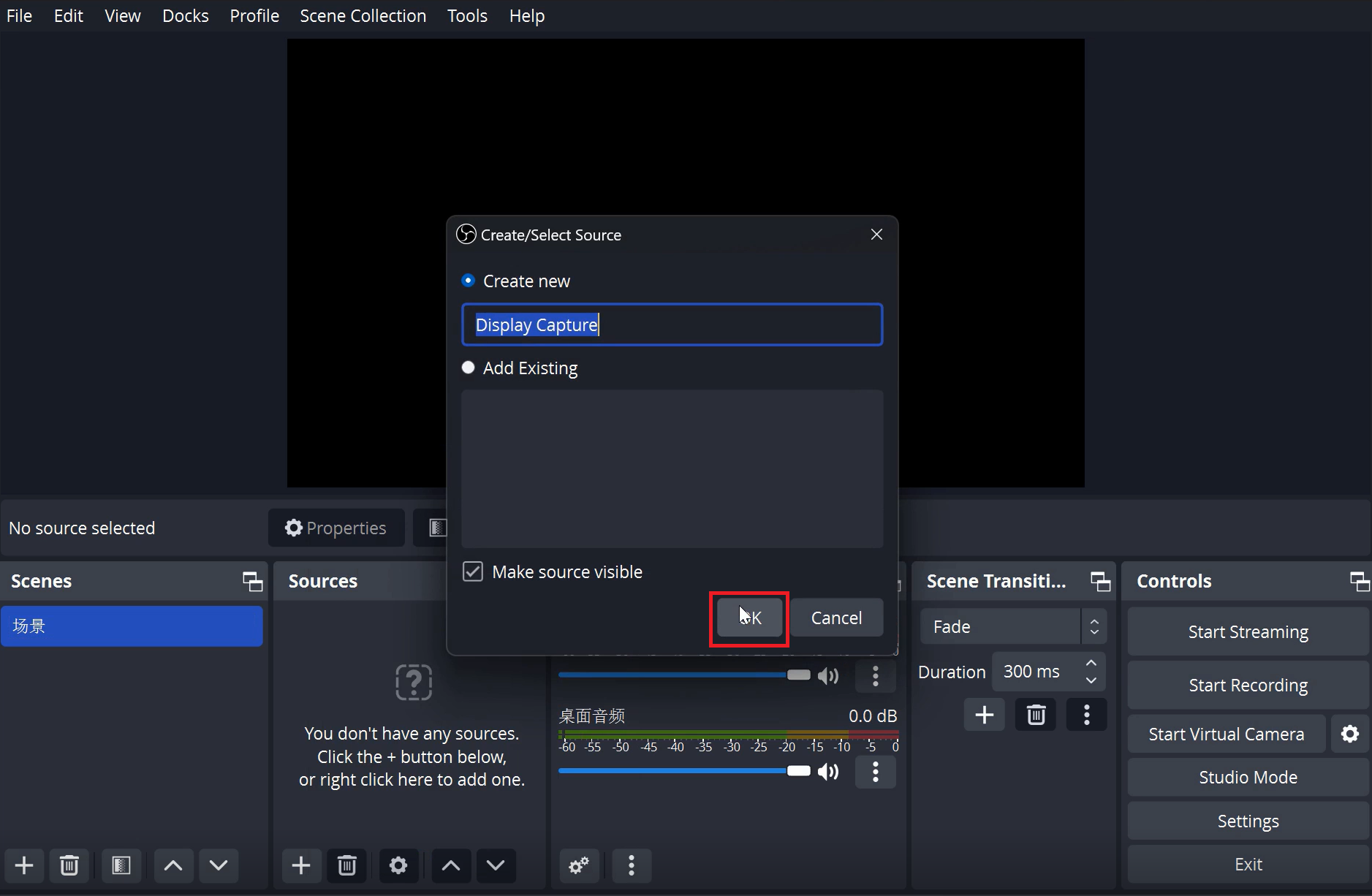The image size is (1372, 896).
Task: Open source properties gear in Sources toolbar
Action: coord(398,865)
